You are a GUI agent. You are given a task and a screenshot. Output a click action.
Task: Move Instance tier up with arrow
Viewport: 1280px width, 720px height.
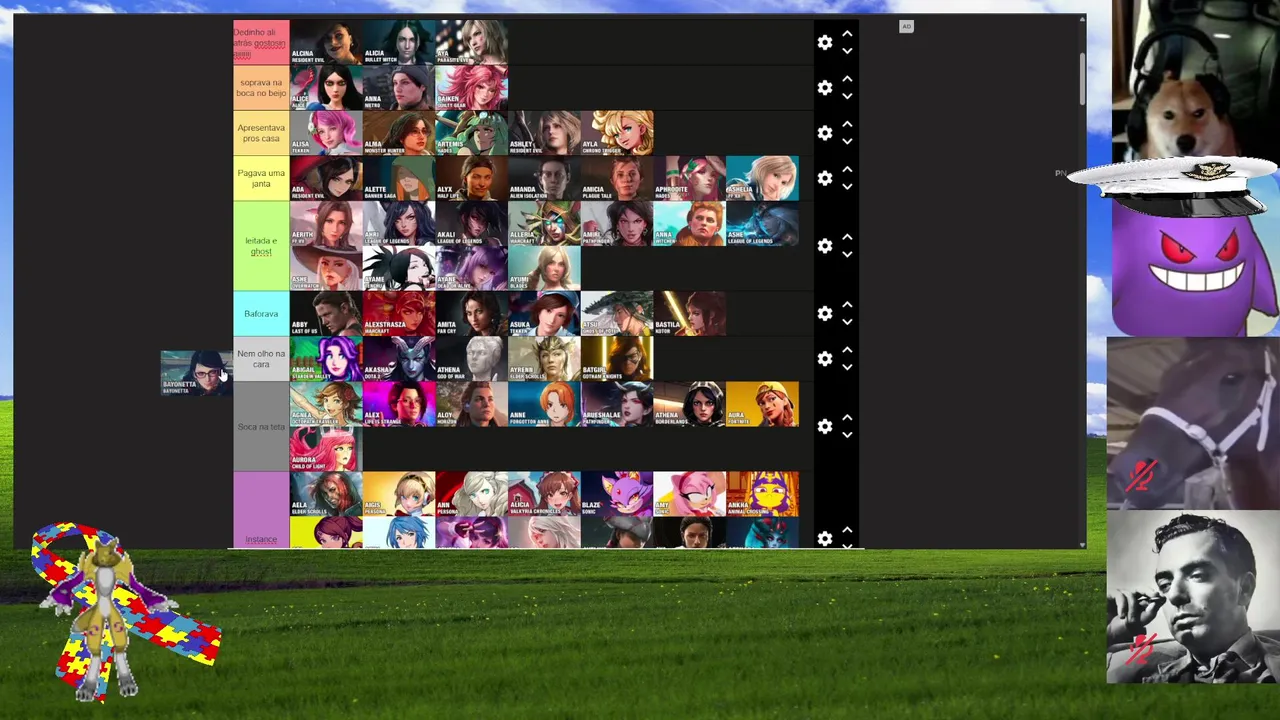(847, 530)
